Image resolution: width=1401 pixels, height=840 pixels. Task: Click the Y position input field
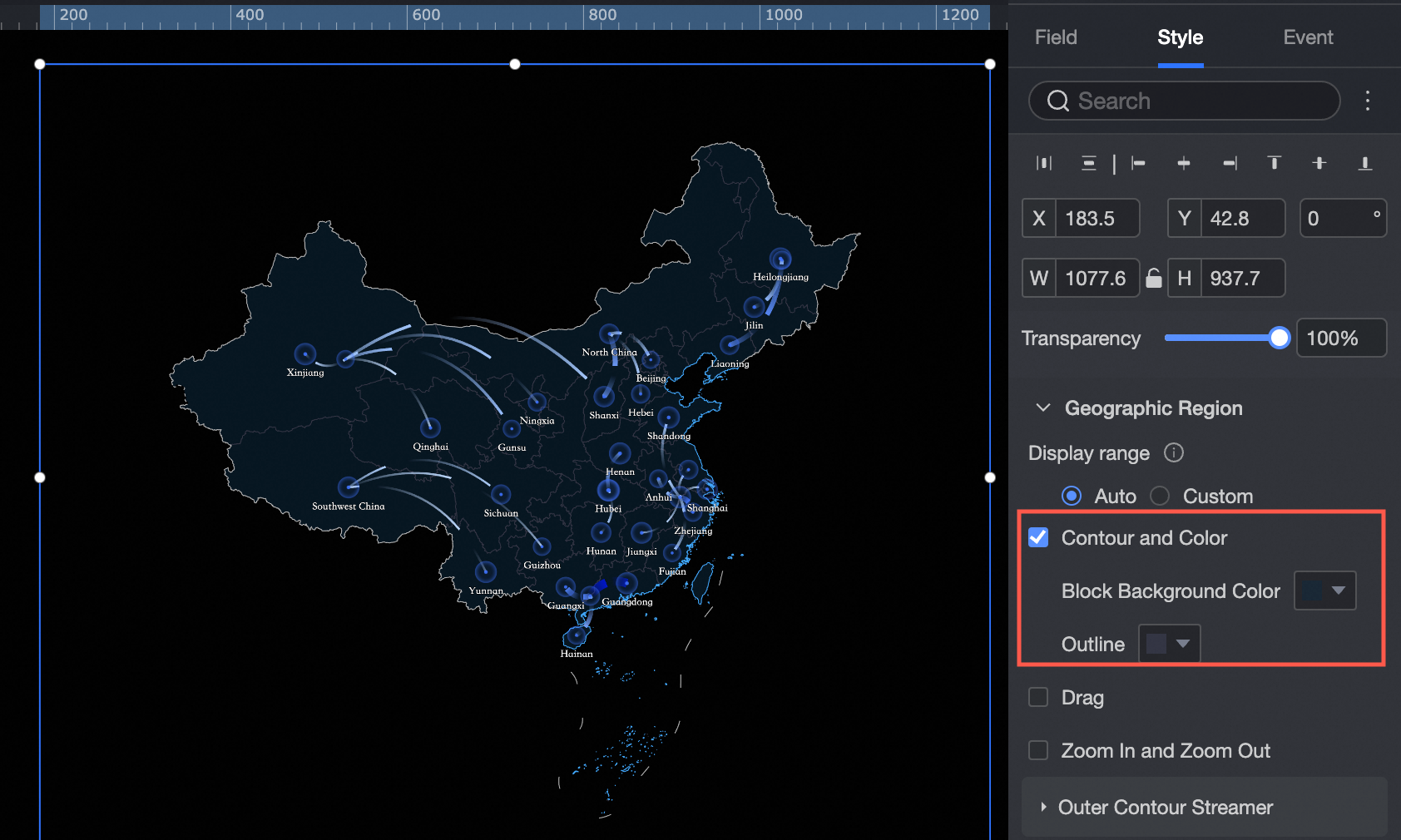1243,218
